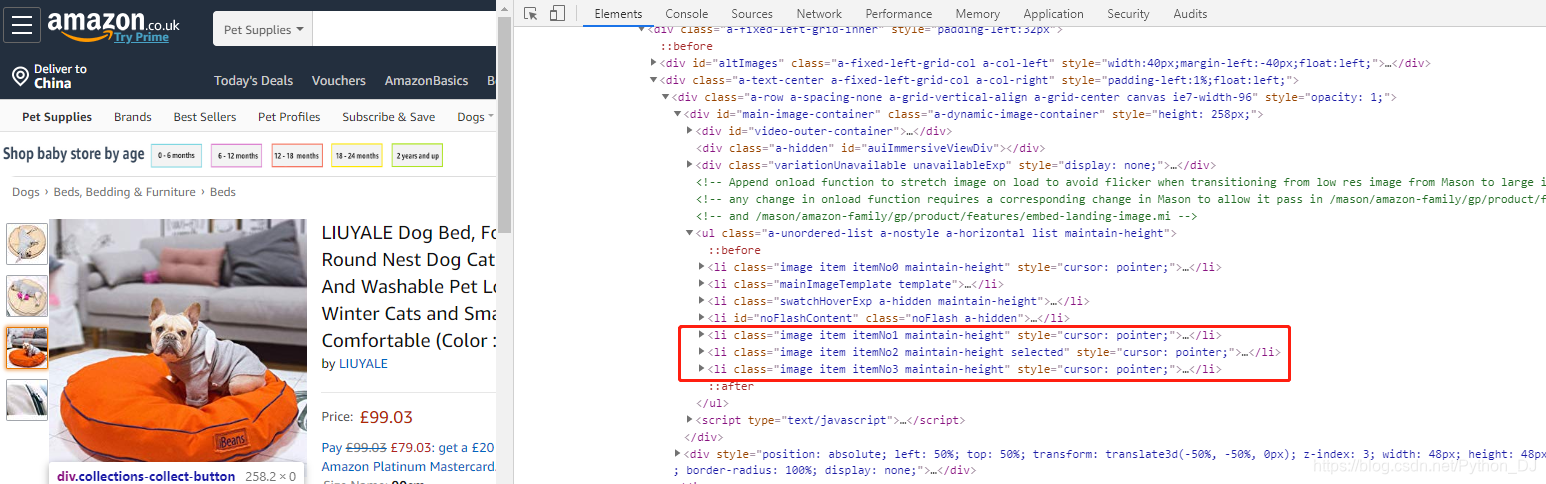Expand the li itemNo0 node
Viewport: 1546px width, 484px height.
pyautogui.click(x=701, y=267)
